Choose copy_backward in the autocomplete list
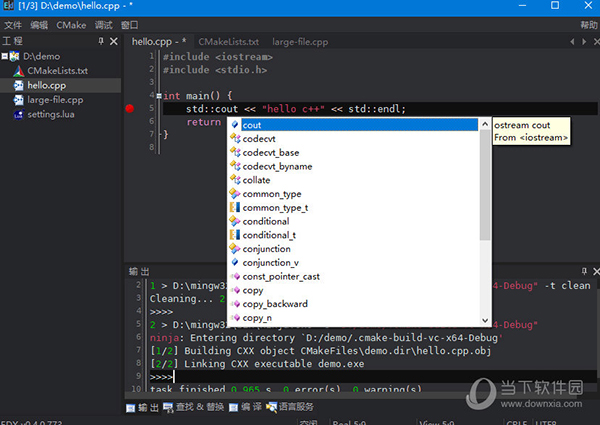Screen dimensions: 600x425 click(x=354, y=304)
